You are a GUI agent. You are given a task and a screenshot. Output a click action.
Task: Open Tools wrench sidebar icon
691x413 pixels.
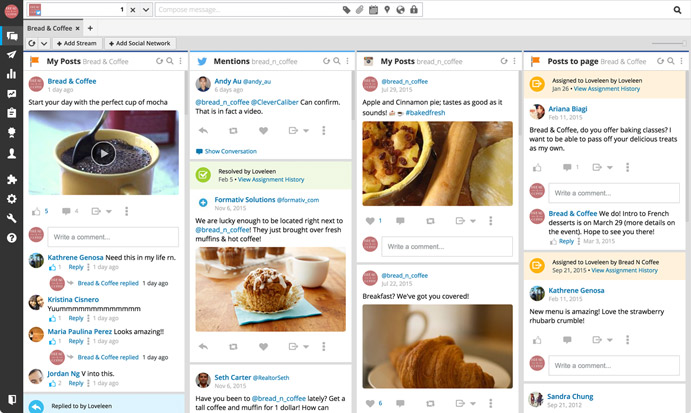click(11, 218)
